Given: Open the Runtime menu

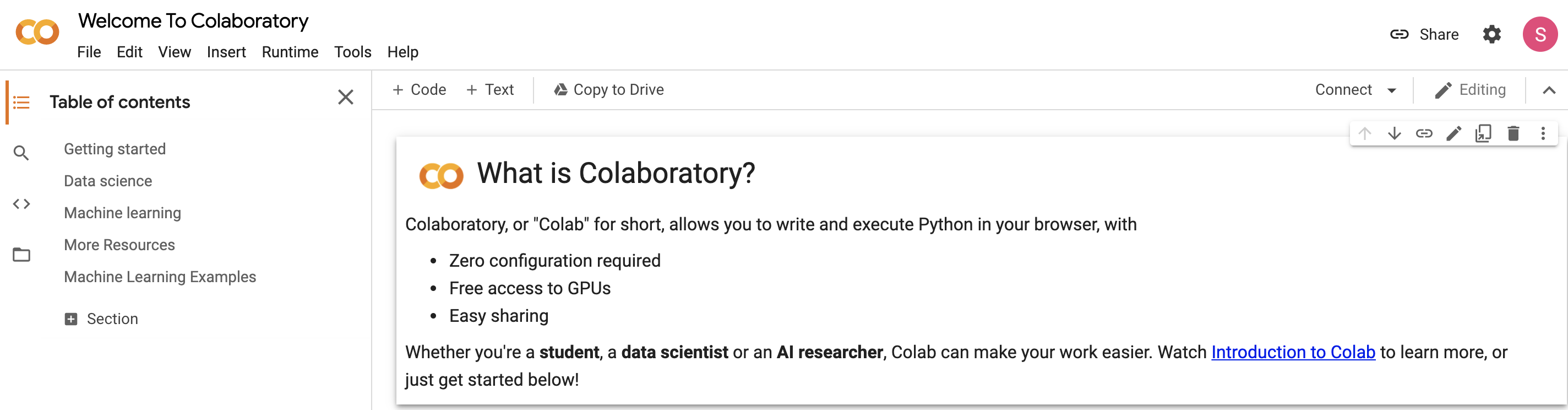Looking at the screenshot, I should (x=290, y=52).
